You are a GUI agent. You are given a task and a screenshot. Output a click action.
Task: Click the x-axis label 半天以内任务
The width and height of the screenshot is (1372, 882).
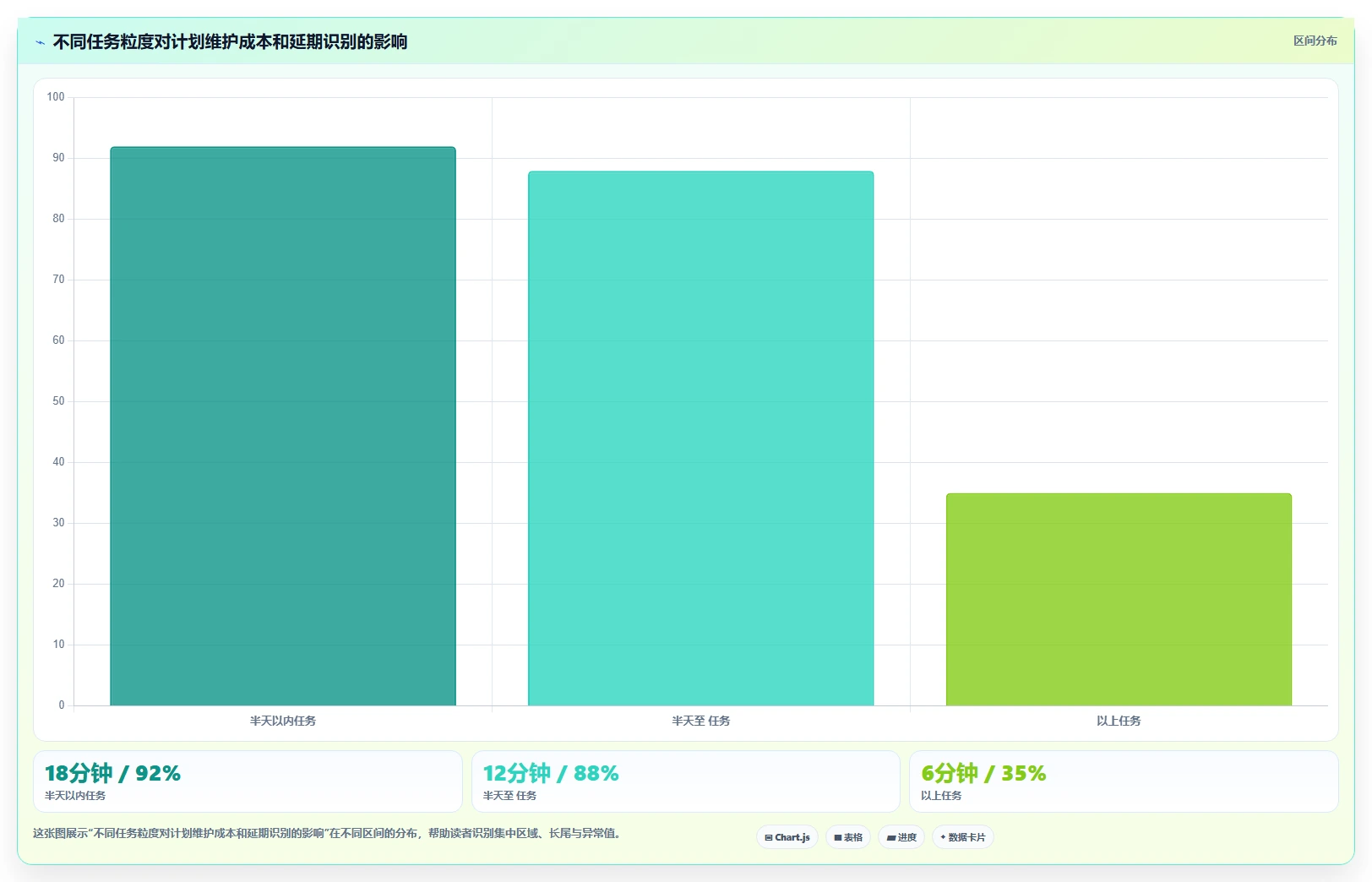point(283,721)
